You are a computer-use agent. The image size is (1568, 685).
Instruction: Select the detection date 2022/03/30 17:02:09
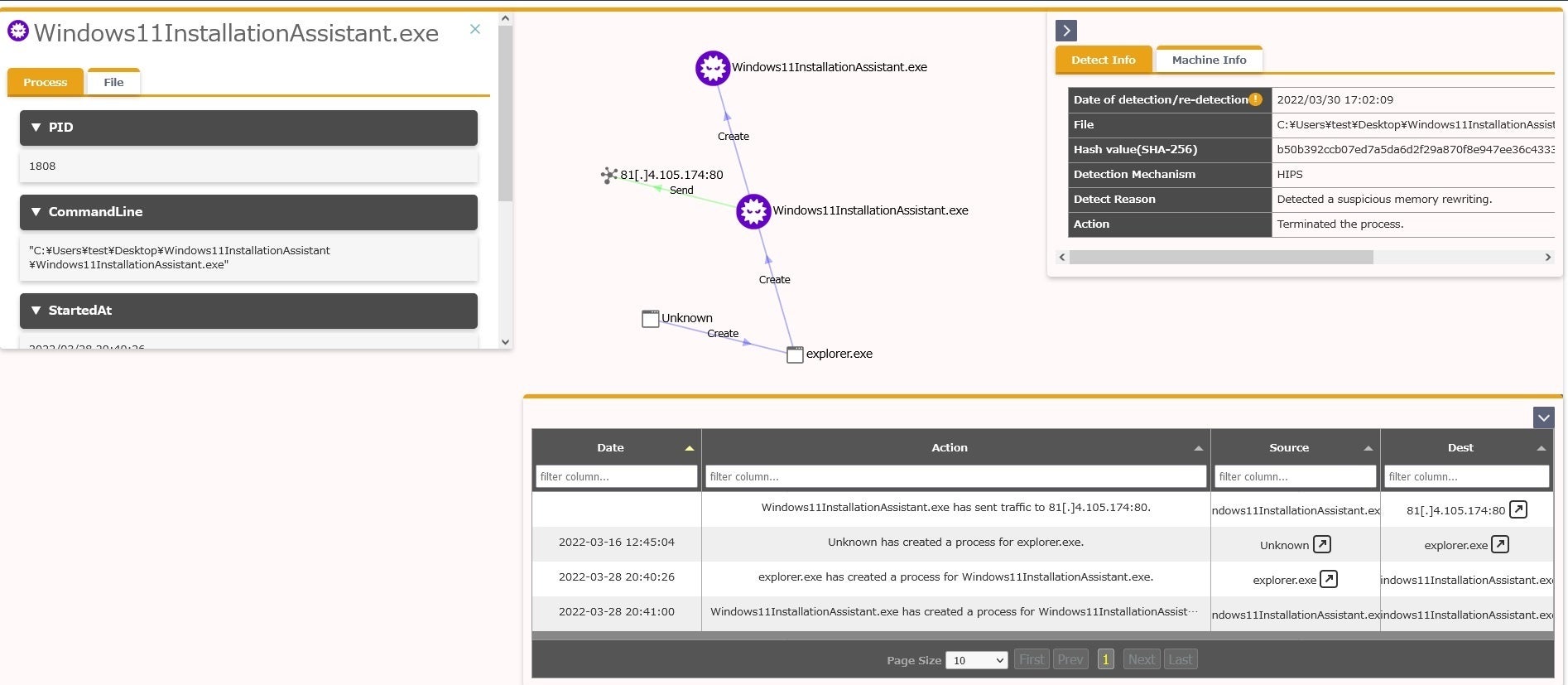pos(1335,99)
